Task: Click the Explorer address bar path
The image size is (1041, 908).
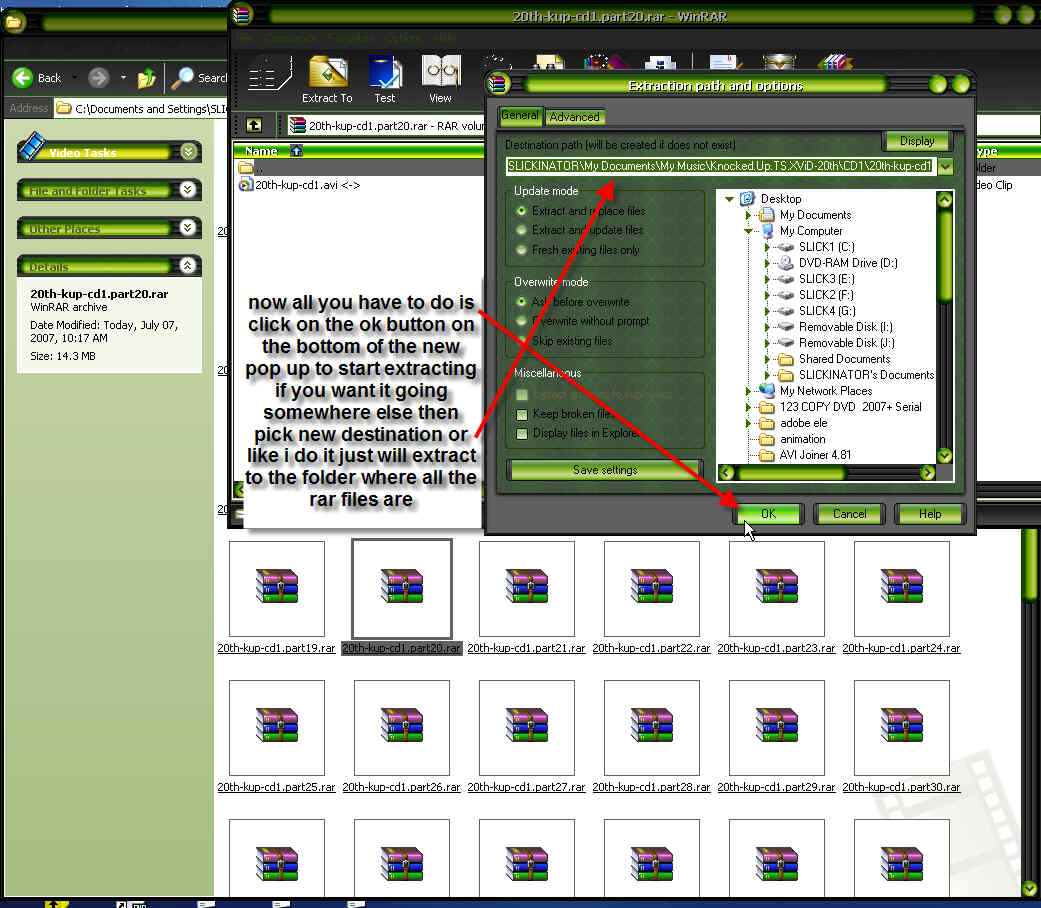Action: click(141, 108)
